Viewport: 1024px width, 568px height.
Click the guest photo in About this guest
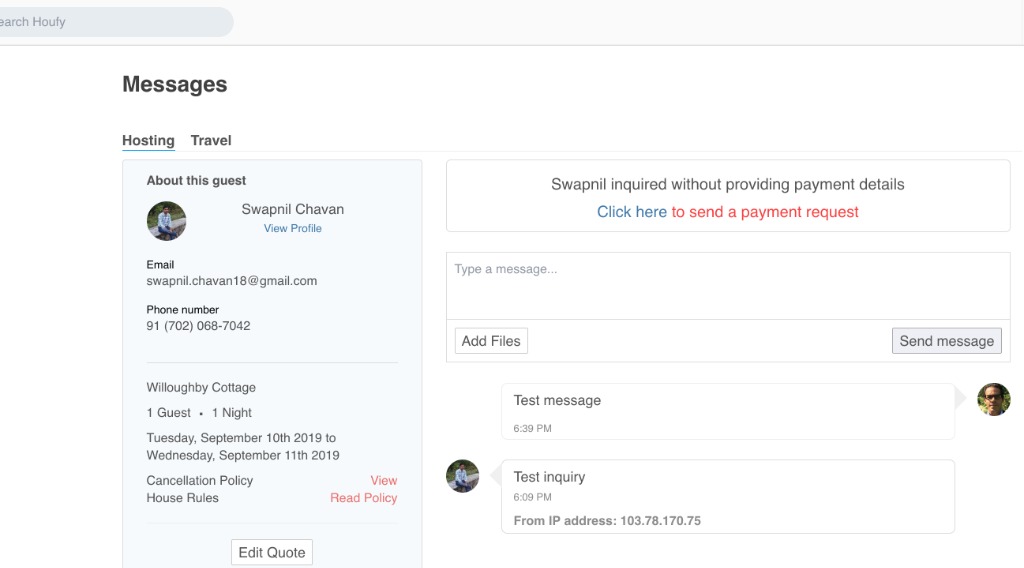coord(166,221)
